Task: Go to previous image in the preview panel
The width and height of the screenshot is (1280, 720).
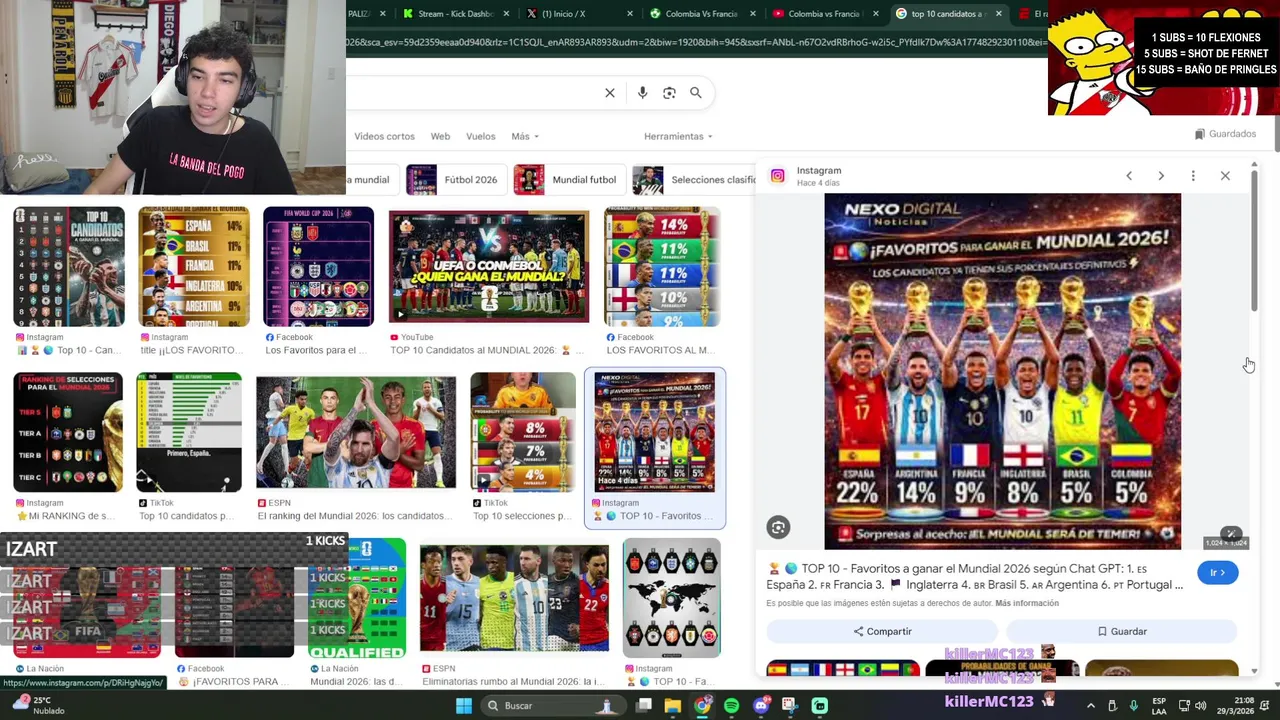Action: (1129, 176)
